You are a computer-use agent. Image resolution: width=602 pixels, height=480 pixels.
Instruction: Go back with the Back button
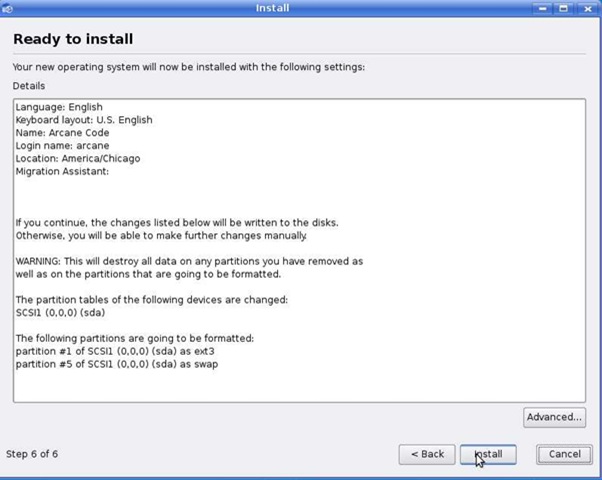pyautogui.click(x=427, y=454)
